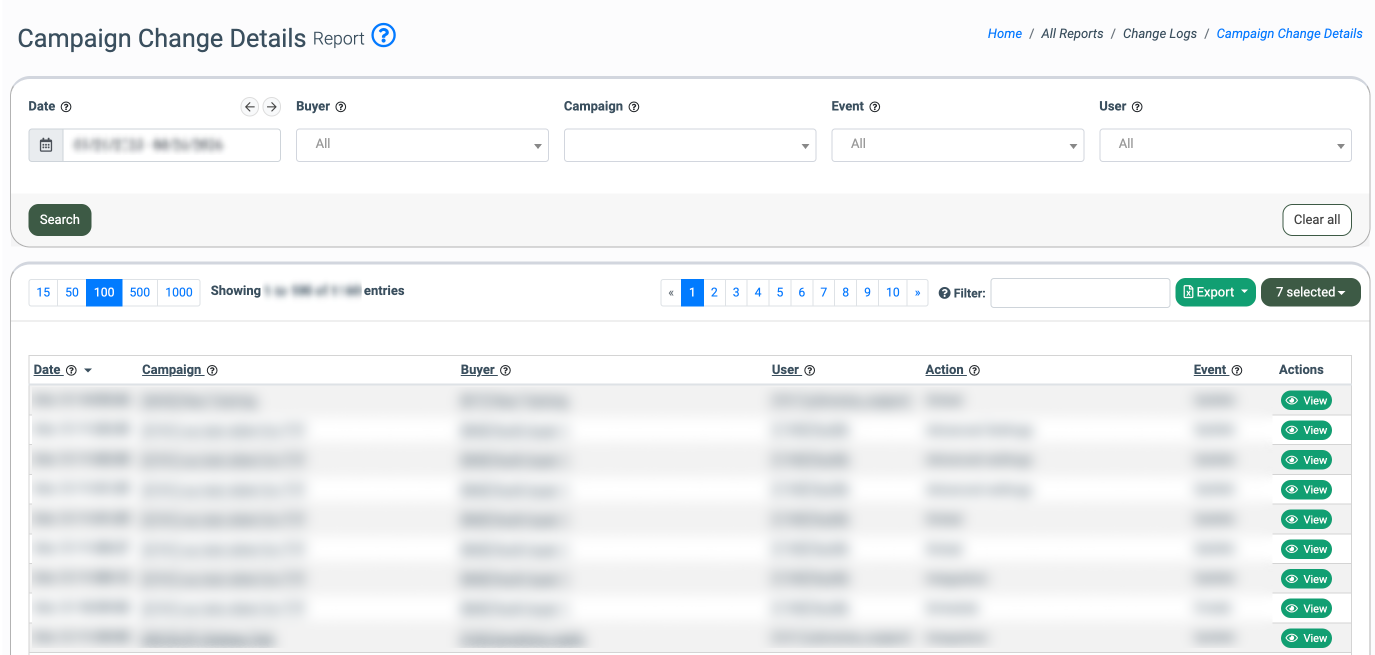Click the Filter help question icon
The image size is (1375, 655).
[944, 293]
